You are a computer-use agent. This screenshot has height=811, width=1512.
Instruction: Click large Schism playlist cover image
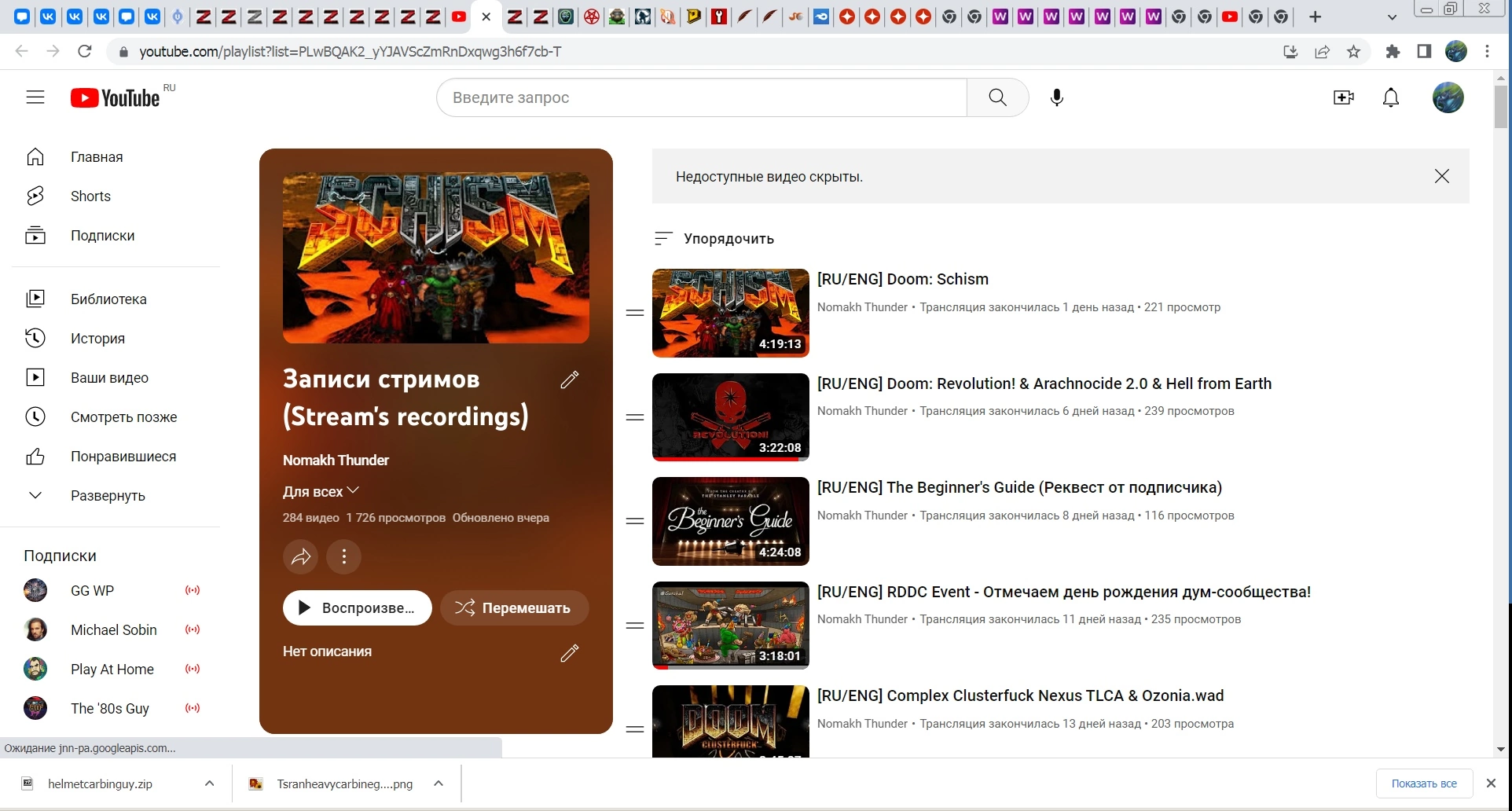(436, 258)
